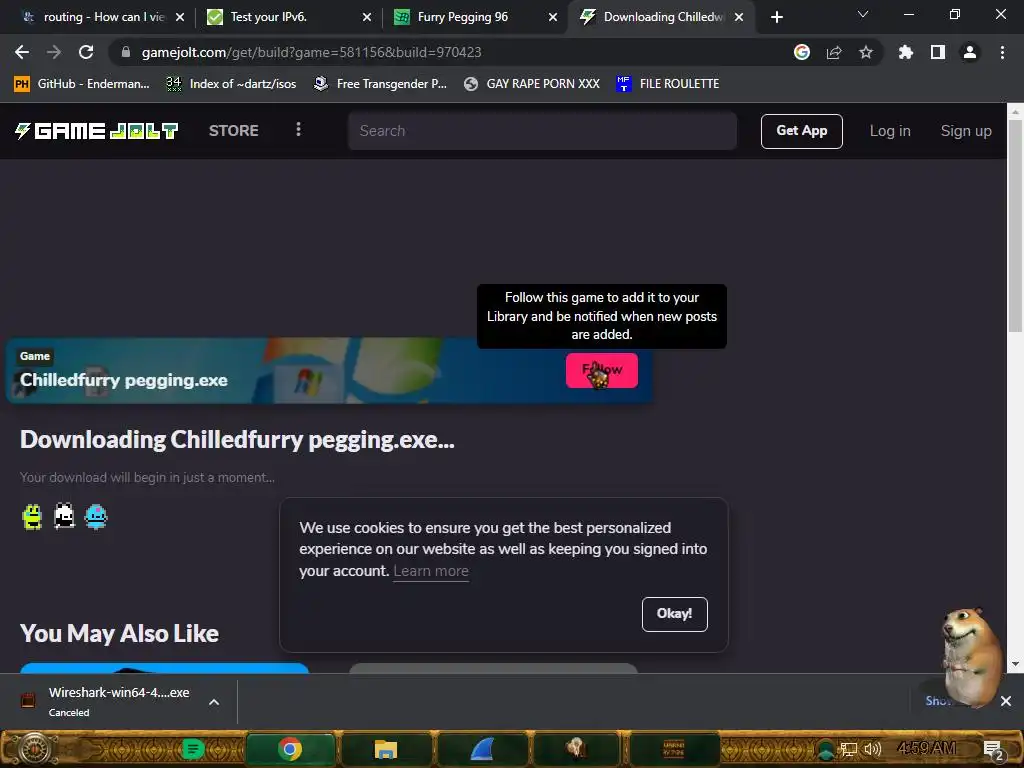Screen dimensions: 1024x768
Task: Follow the Chilledfurry game
Action: [x=601, y=370]
